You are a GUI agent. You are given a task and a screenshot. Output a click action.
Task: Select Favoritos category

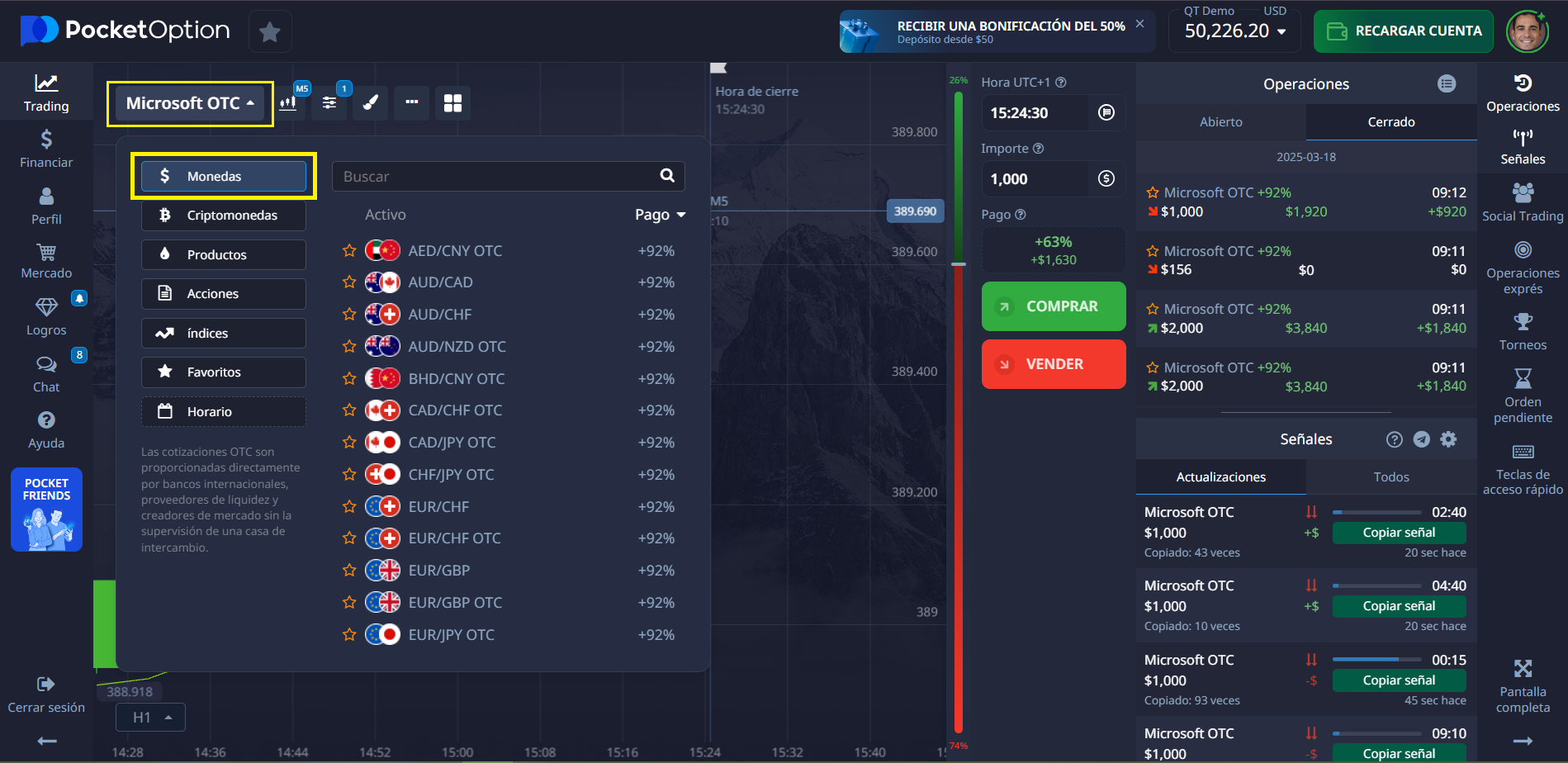point(224,372)
